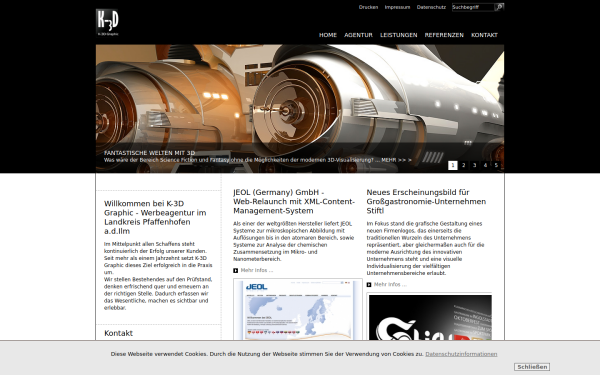Screen dimensions: 600x375
Task: Click the 'Als einer der weltgrößten Hersteller' paragraph
Action: tap(293, 241)
